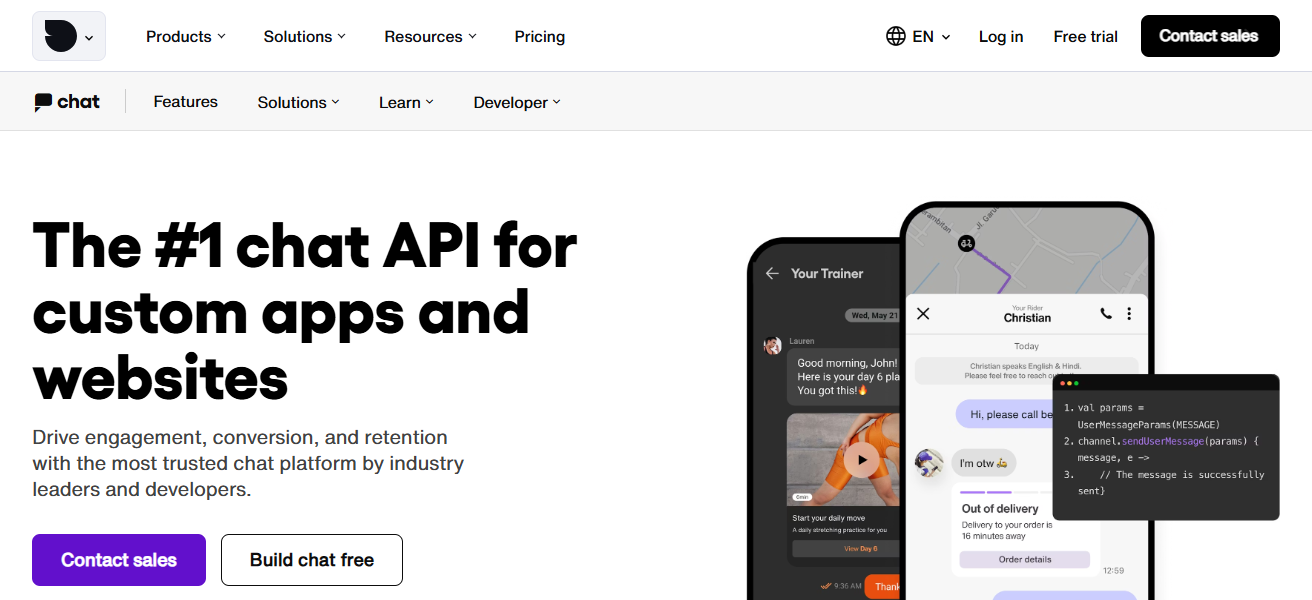
Task: Click the chat product logo icon
Action: tap(43, 102)
